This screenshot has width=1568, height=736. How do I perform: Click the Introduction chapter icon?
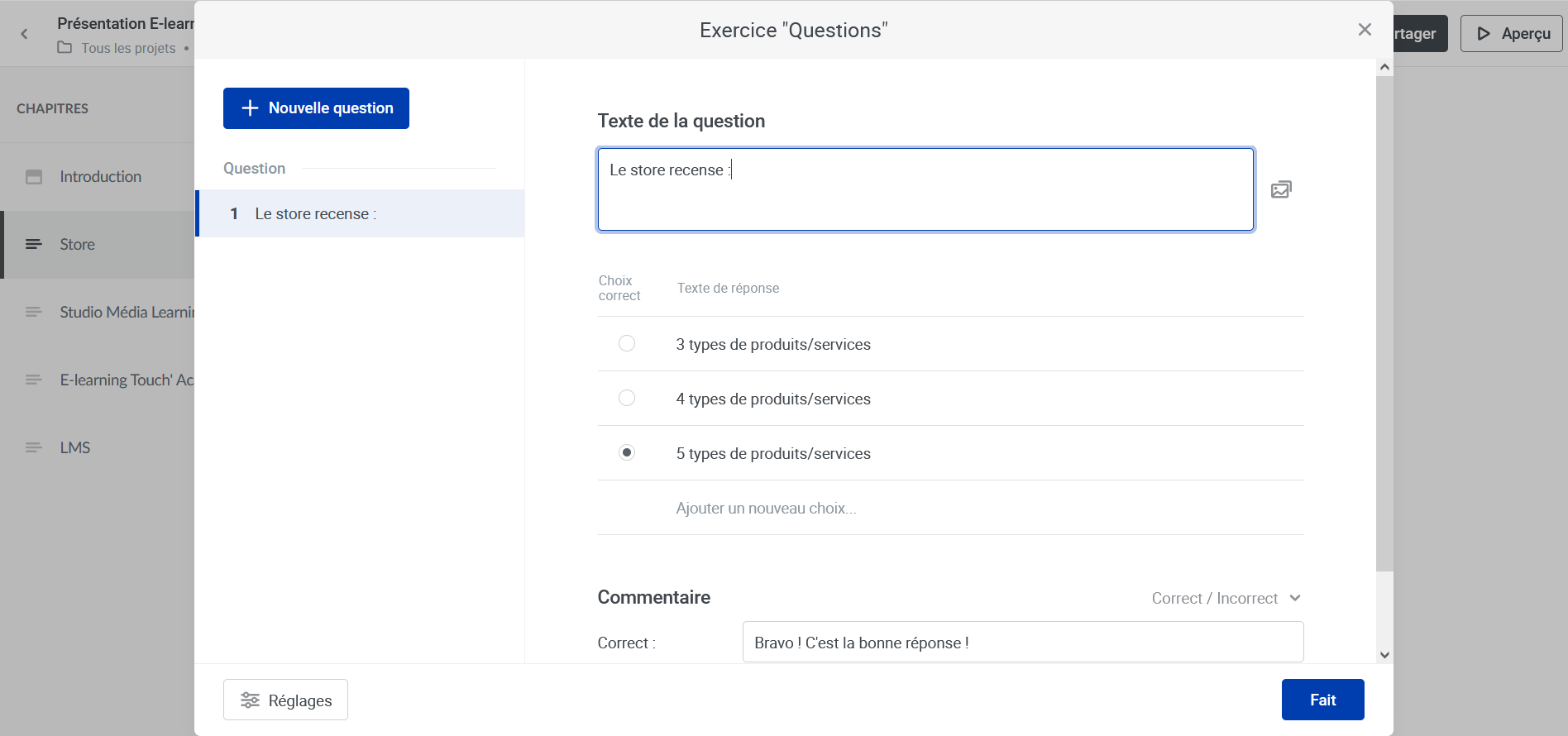pos(34,177)
